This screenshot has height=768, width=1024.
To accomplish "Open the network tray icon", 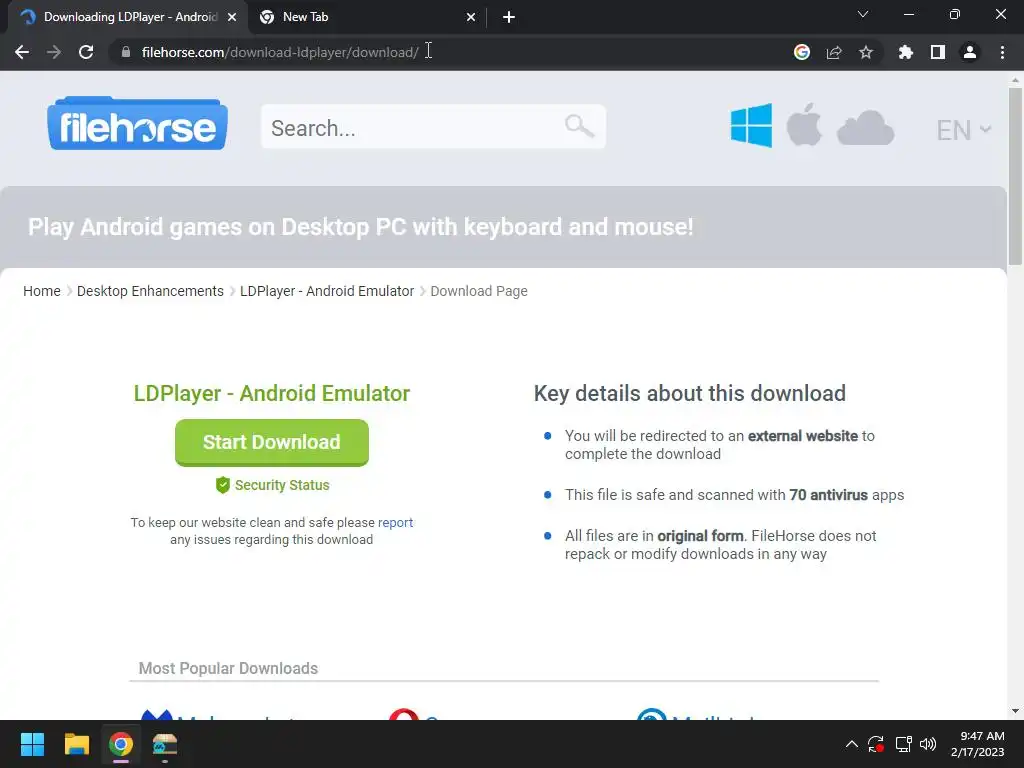I will [x=903, y=744].
